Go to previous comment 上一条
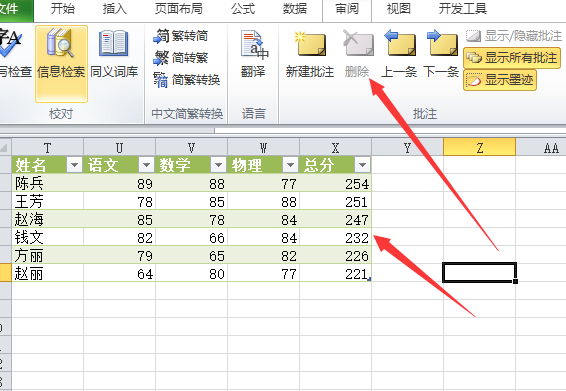The height and width of the screenshot is (391, 566). pyautogui.click(x=399, y=54)
